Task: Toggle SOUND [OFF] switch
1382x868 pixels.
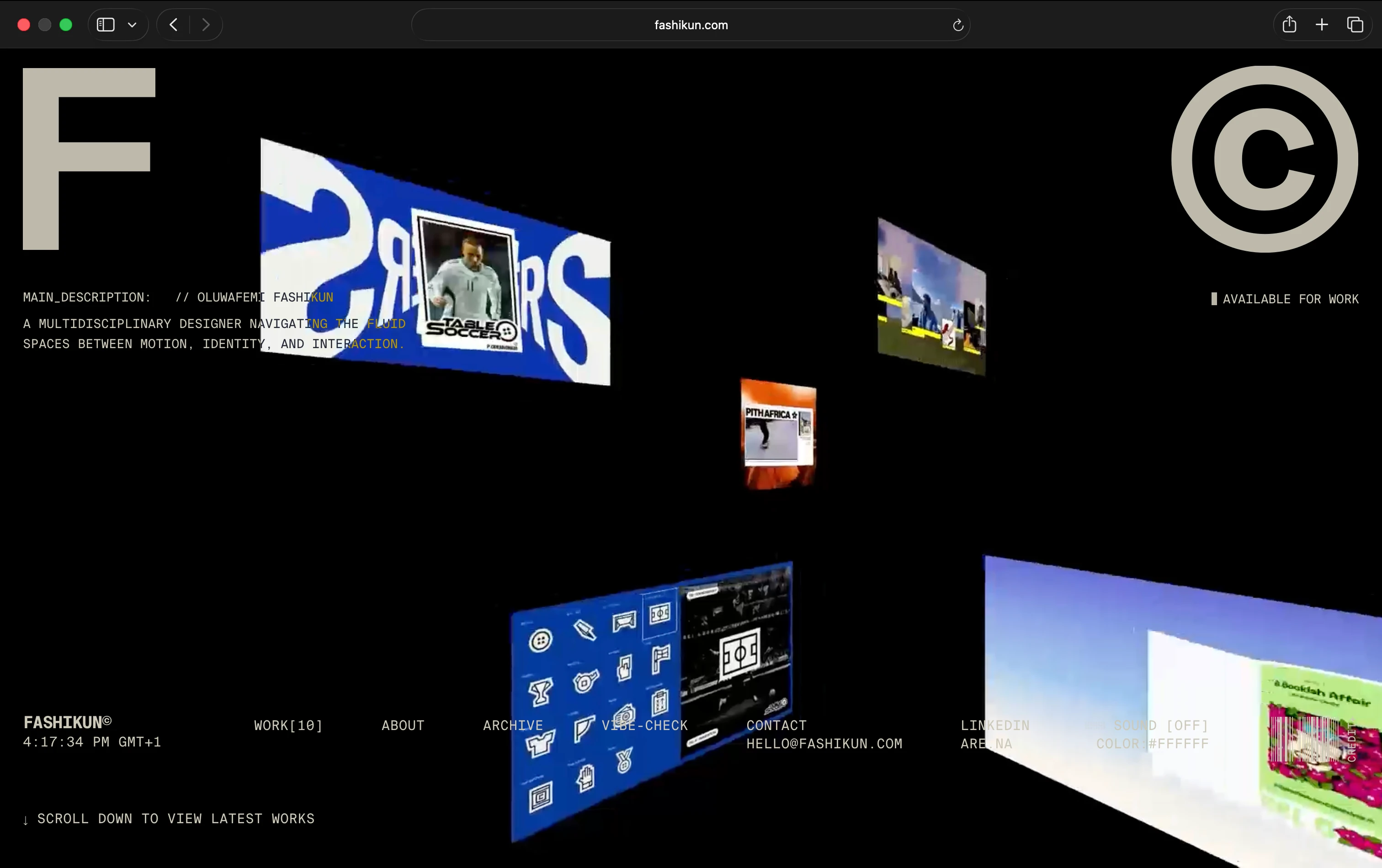Action: click(x=1160, y=725)
